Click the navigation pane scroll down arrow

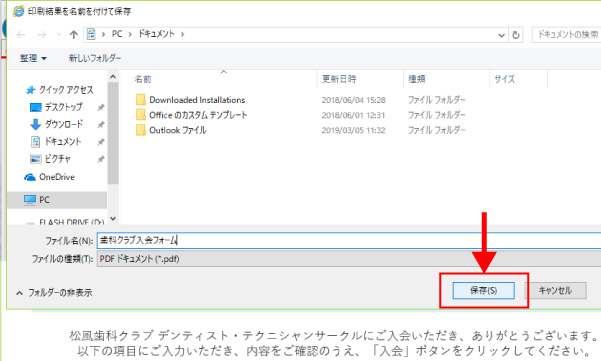tap(113, 218)
